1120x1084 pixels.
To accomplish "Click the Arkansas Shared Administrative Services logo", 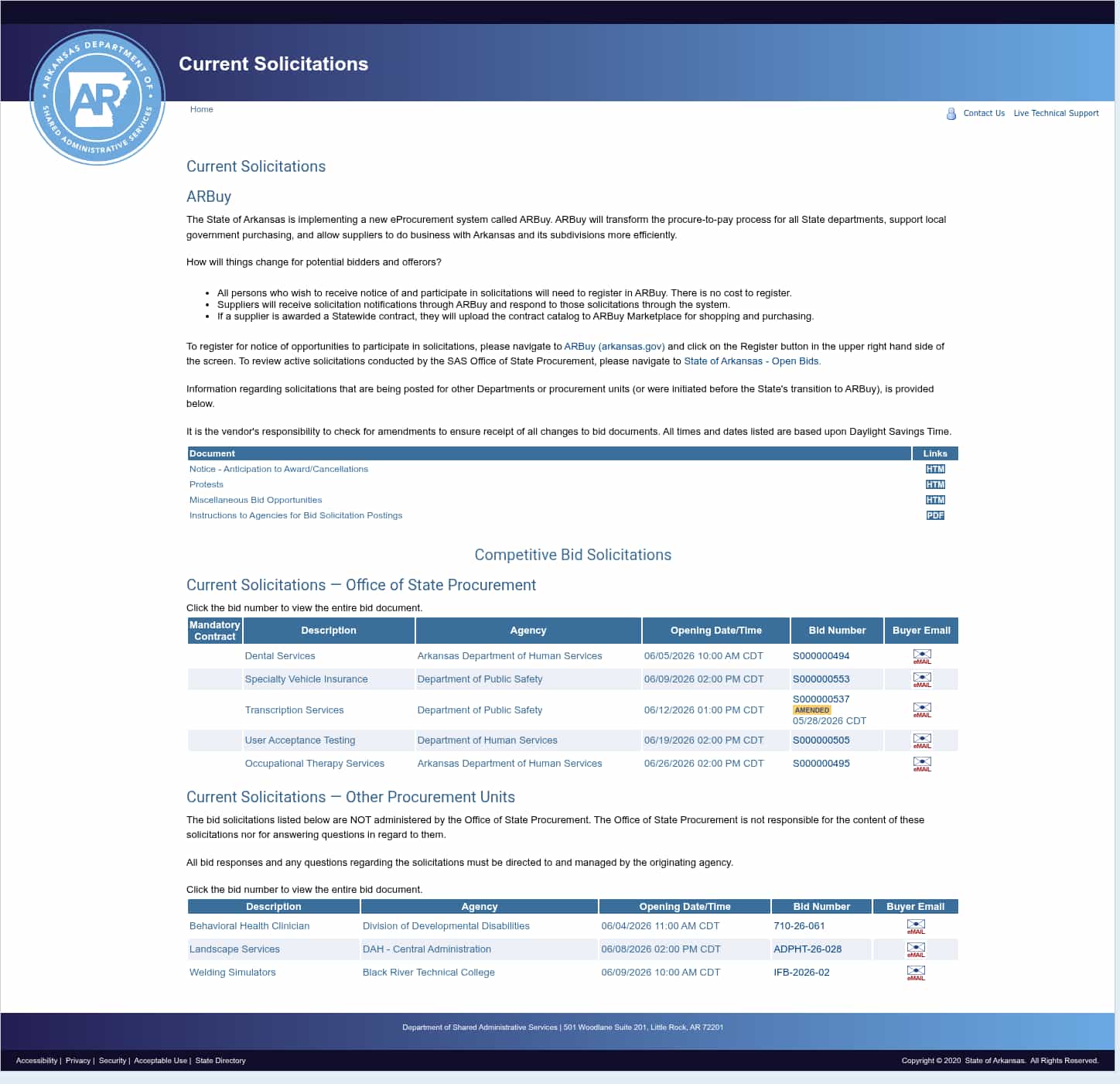I will 97,97.
